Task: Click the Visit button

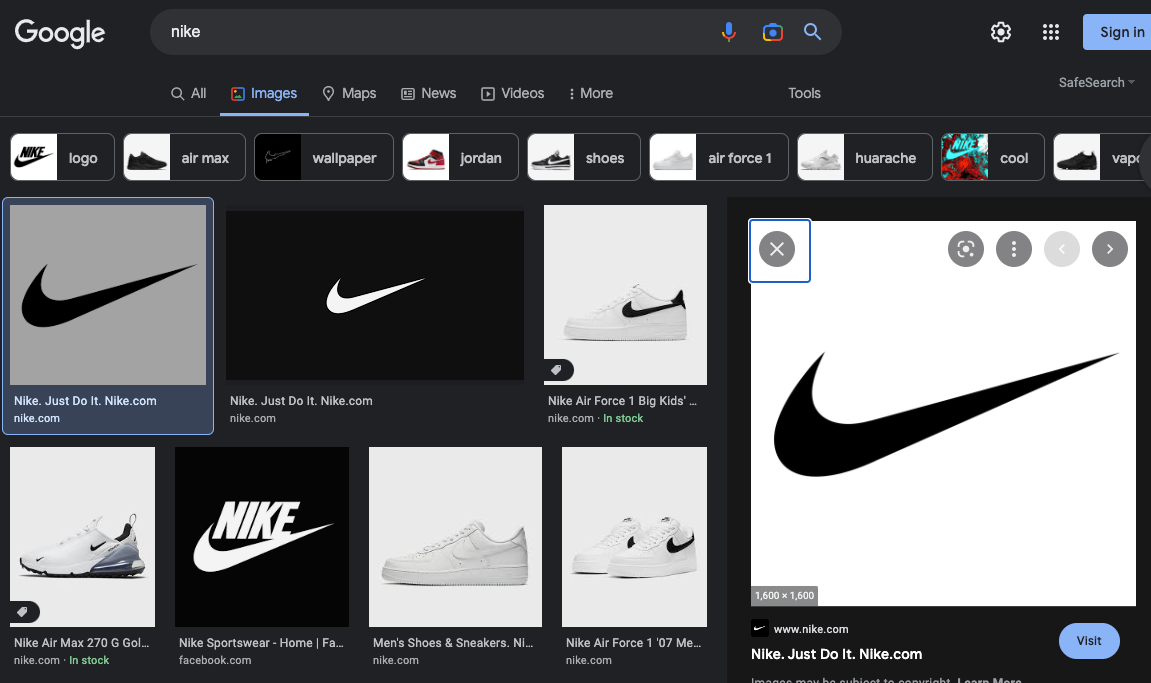Action: pos(1089,641)
